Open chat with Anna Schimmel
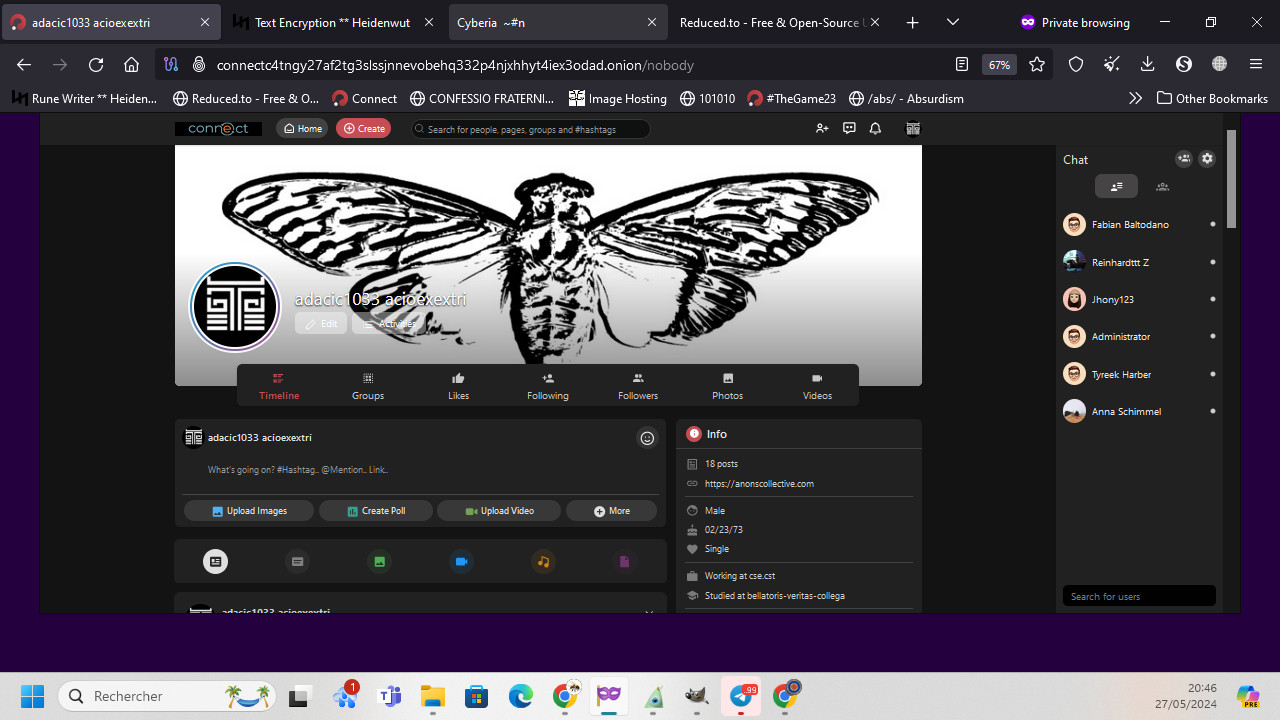 1139,411
